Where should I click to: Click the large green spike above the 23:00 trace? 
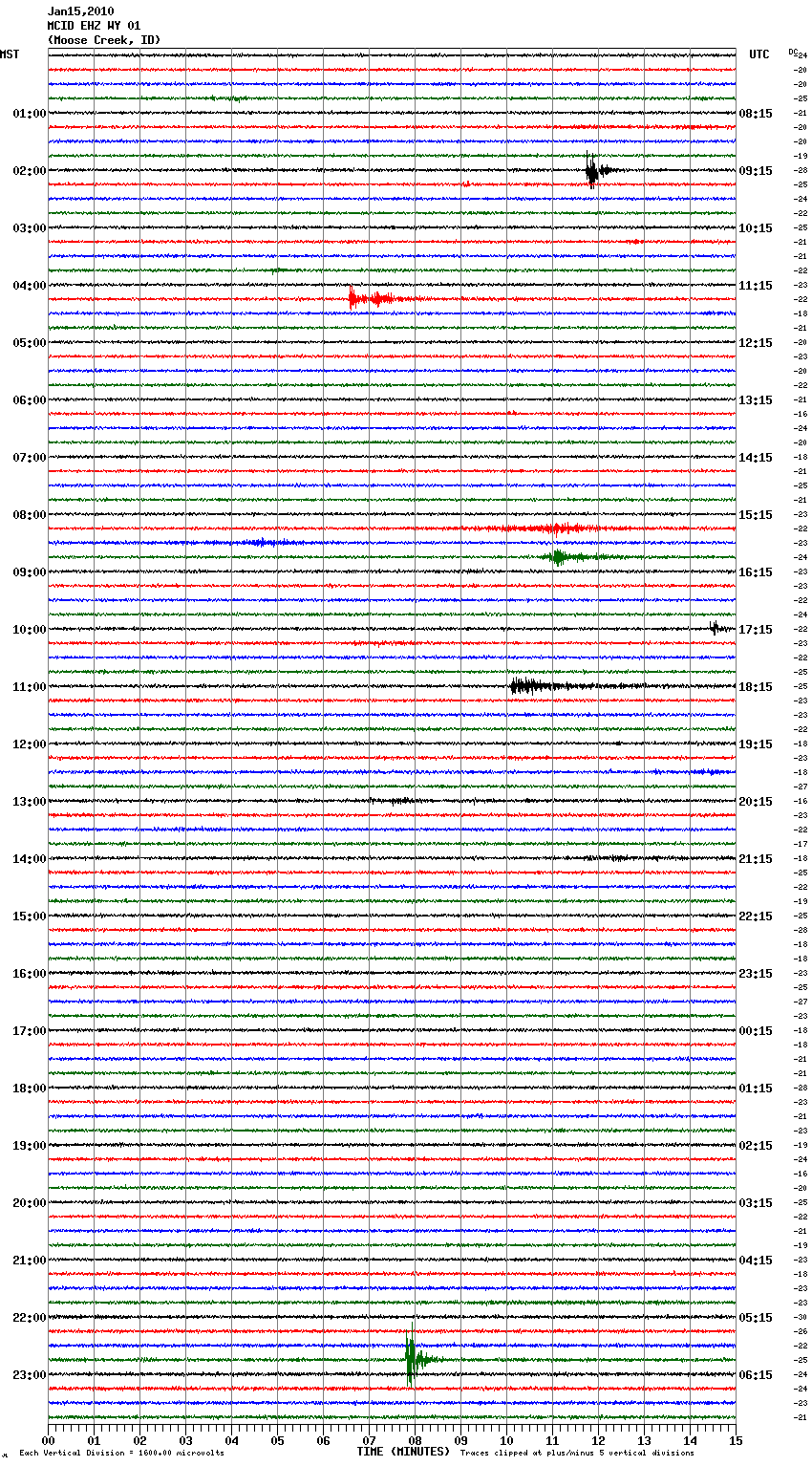click(411, 1357)
